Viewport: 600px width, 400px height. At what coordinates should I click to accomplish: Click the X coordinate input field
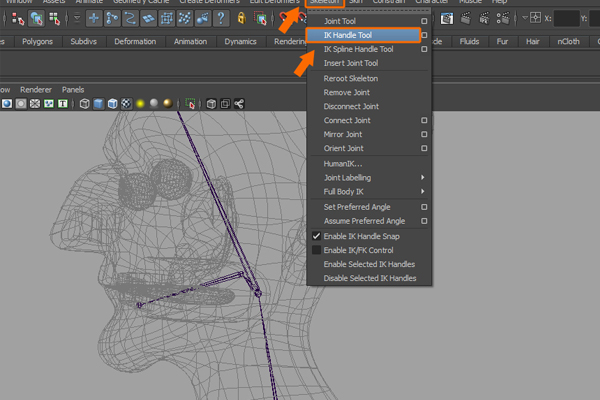point(567,18)
